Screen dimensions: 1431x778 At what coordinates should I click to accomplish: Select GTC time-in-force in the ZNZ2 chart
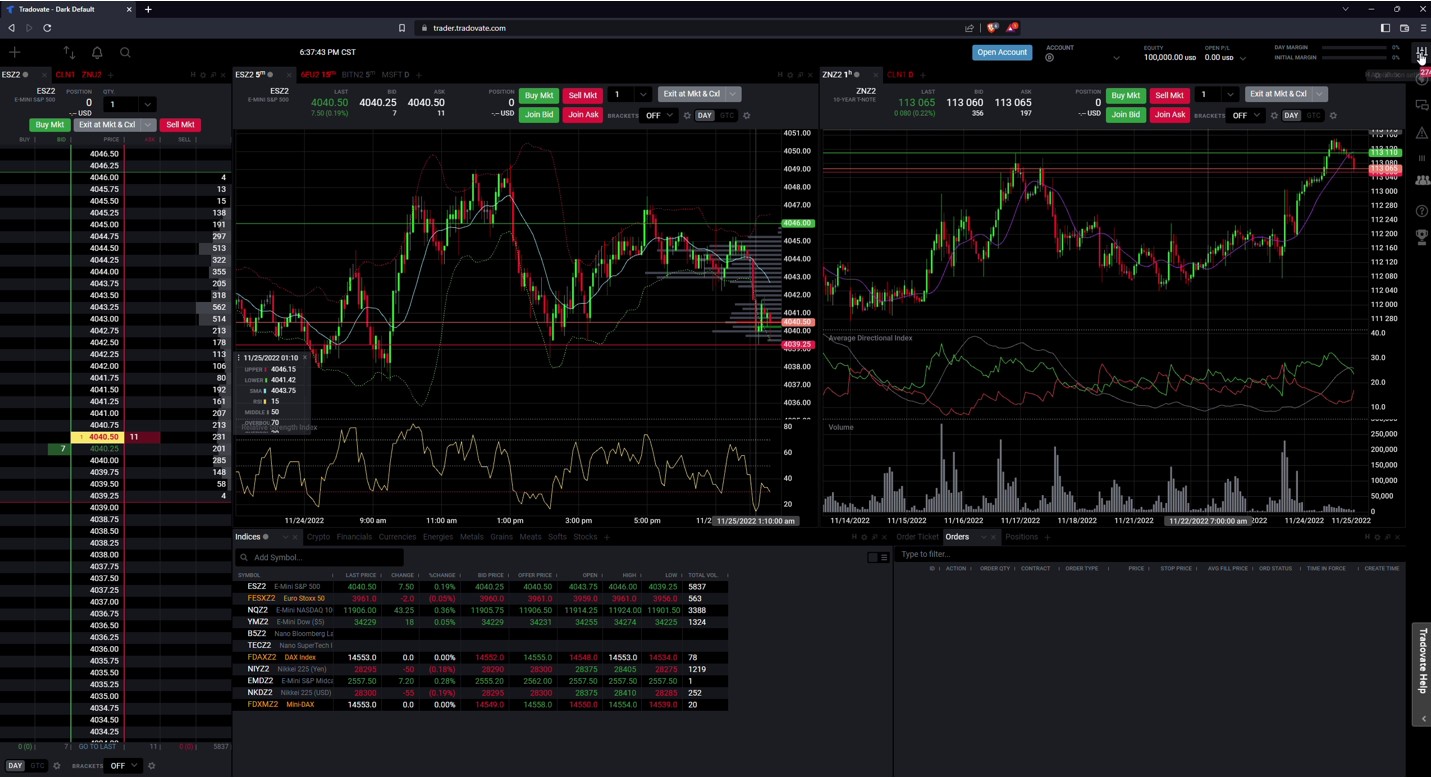pyautogui.click(x=1314, y=116)
